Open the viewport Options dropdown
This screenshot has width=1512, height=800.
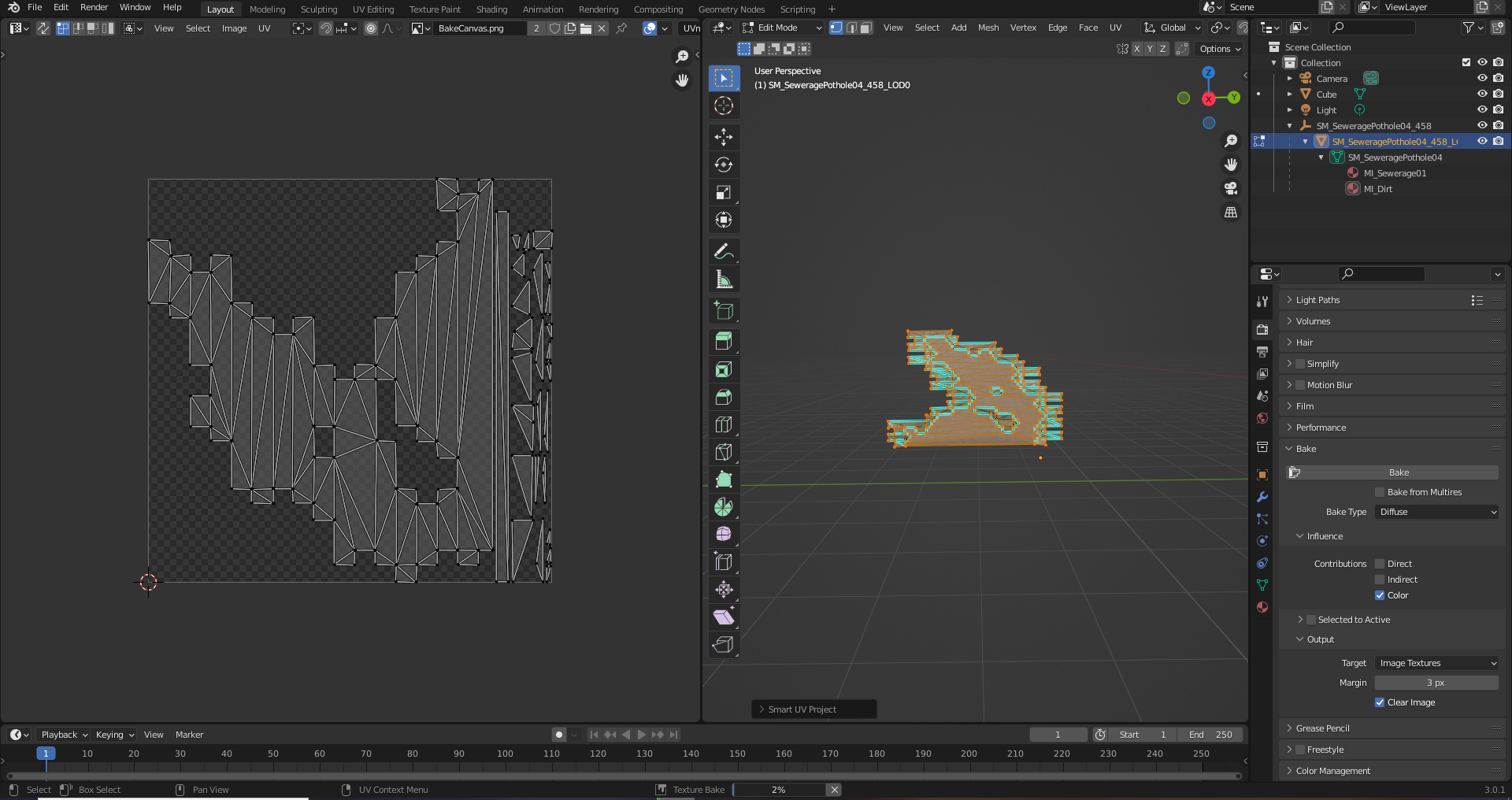[1220, 49]
